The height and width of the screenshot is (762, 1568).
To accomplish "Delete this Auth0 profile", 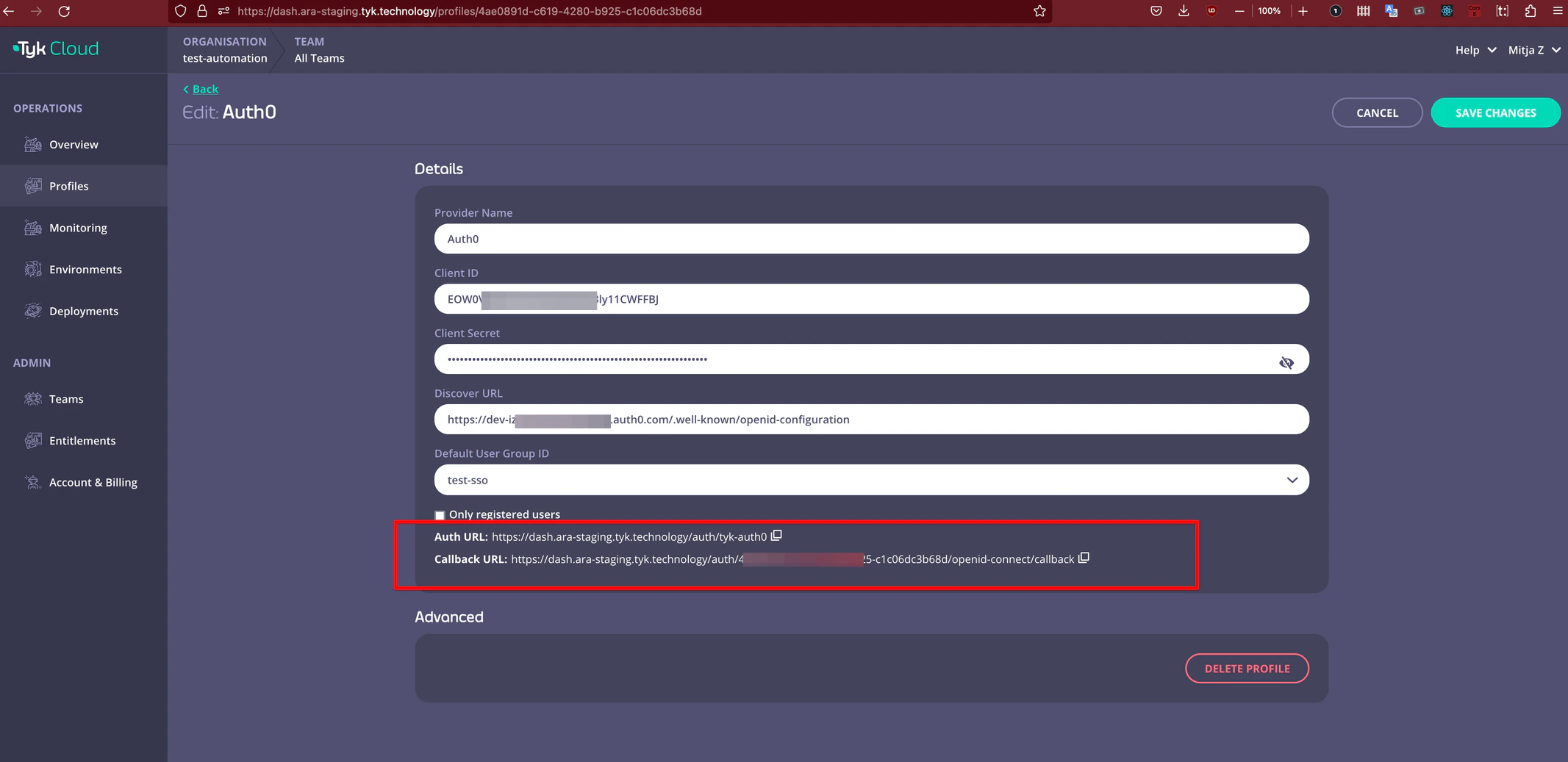I will [1247, 668].
